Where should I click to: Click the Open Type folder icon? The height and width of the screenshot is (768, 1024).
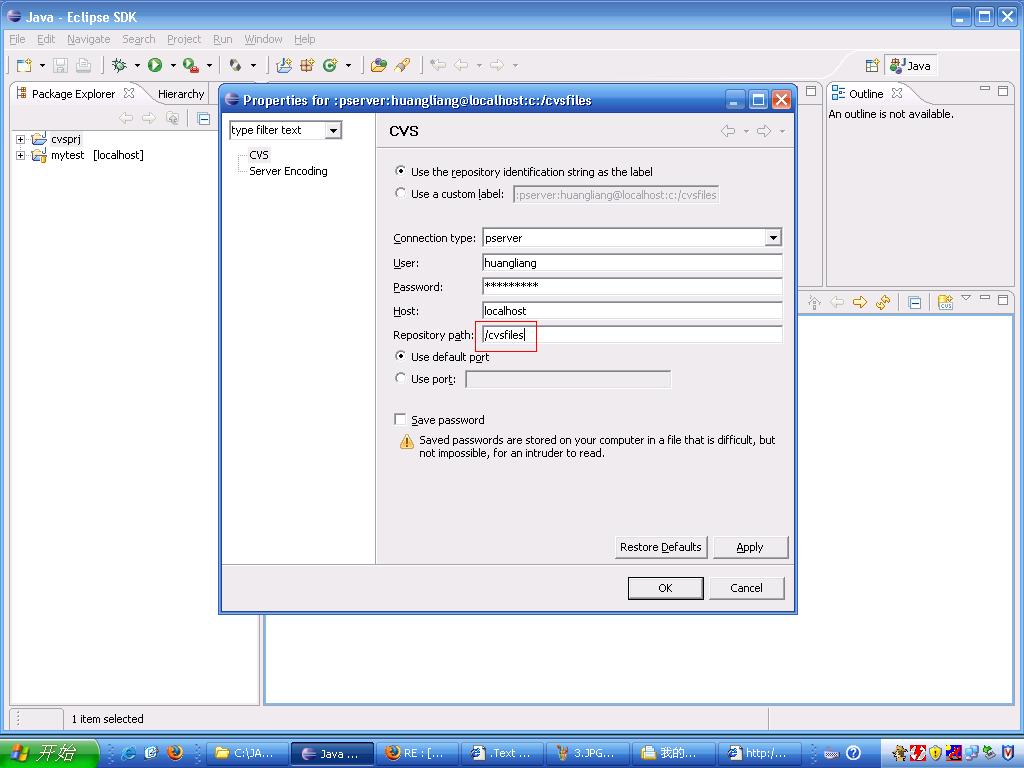[x=379, y=65]
